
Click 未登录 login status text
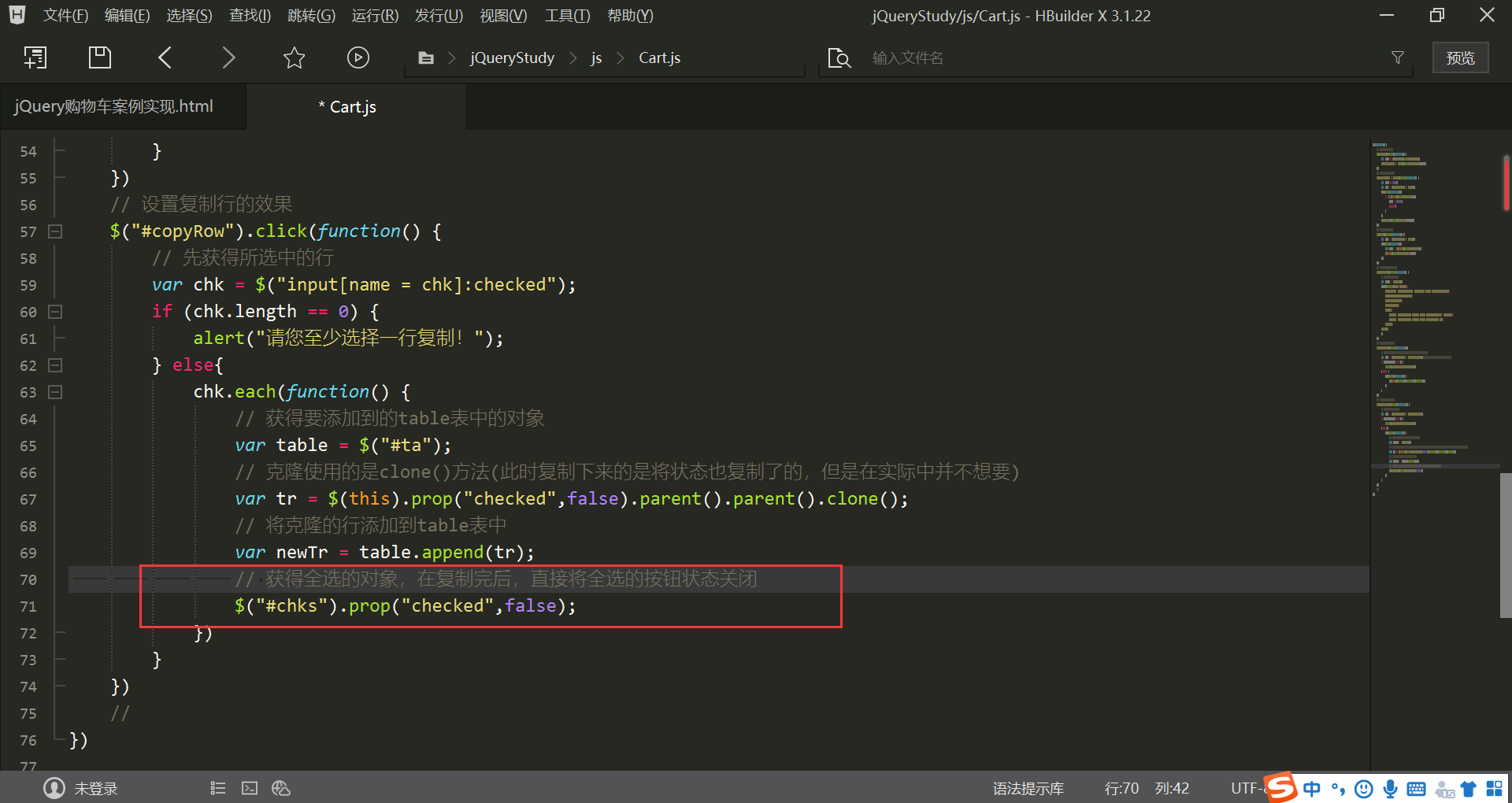coord(95,788)
